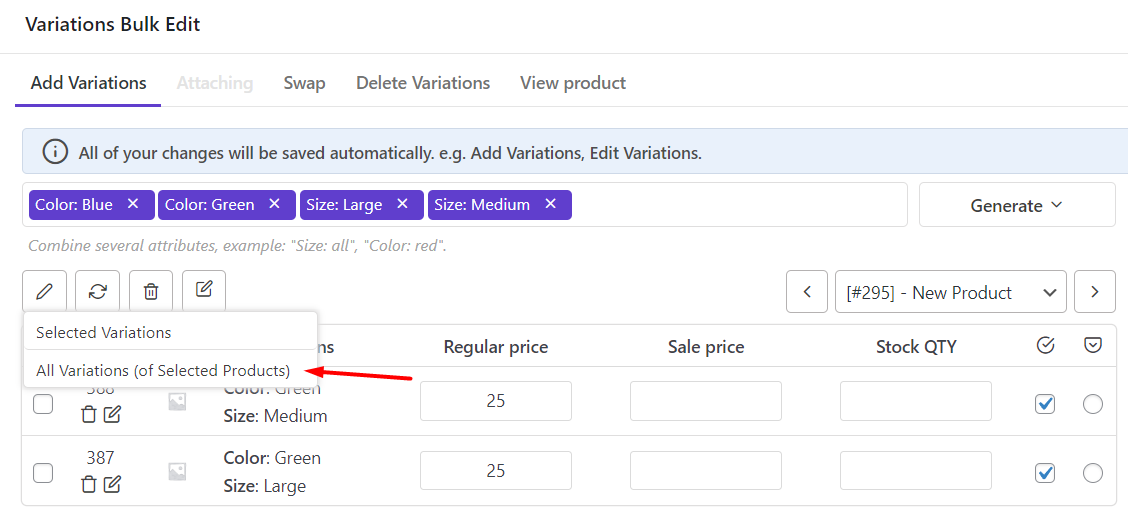
Task: Go to the previous product arrow
Action: (807, 292)
